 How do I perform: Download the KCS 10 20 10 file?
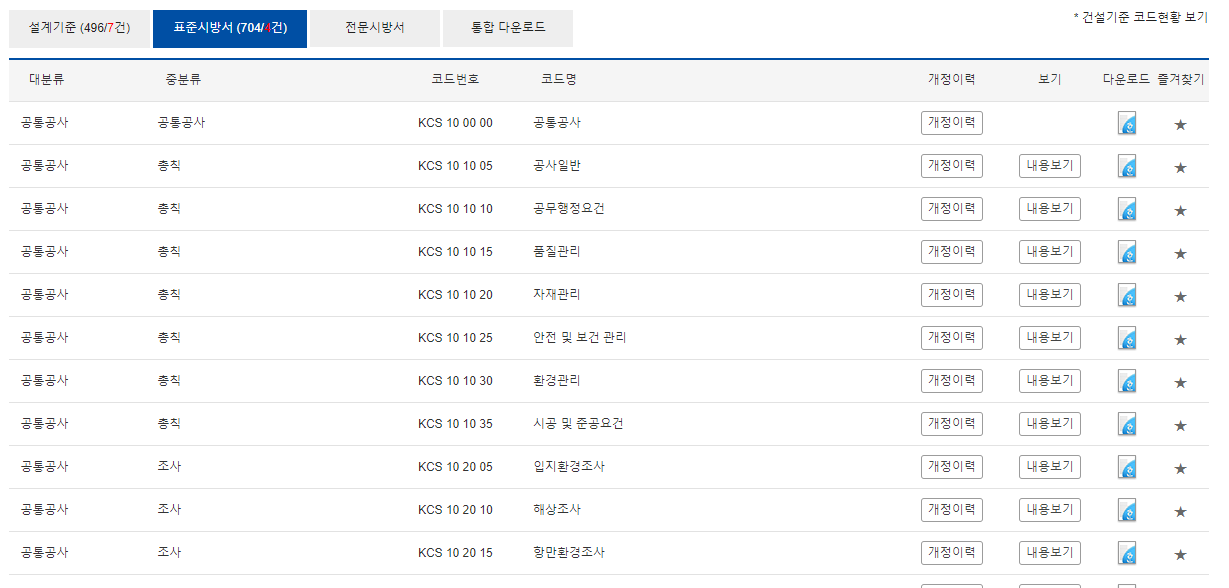point(1127,510)
